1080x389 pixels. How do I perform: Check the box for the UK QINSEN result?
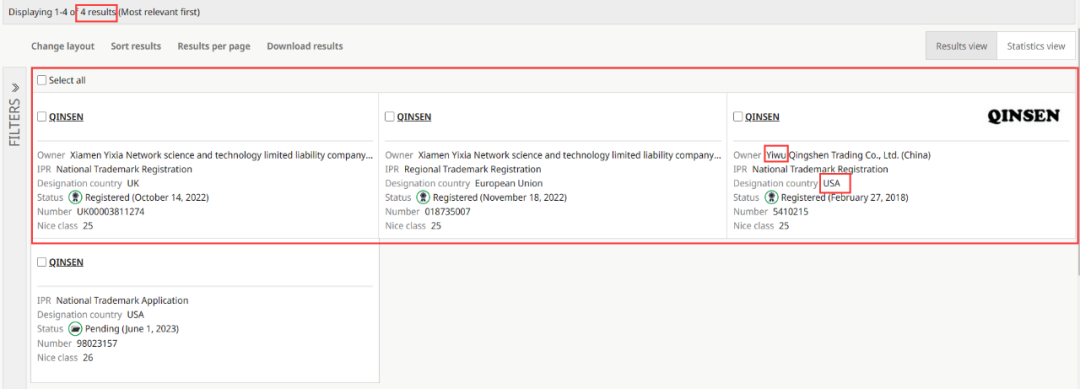tap(42, 116)
